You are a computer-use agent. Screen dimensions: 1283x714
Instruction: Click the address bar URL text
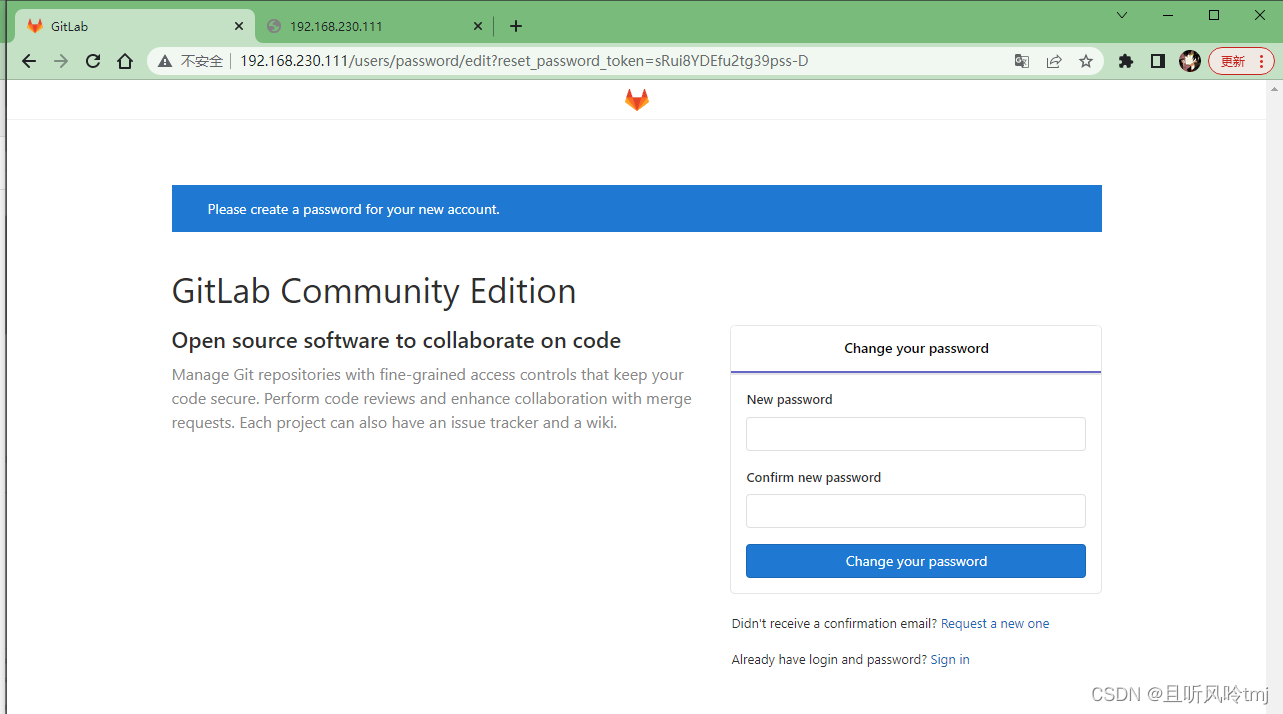524,61
